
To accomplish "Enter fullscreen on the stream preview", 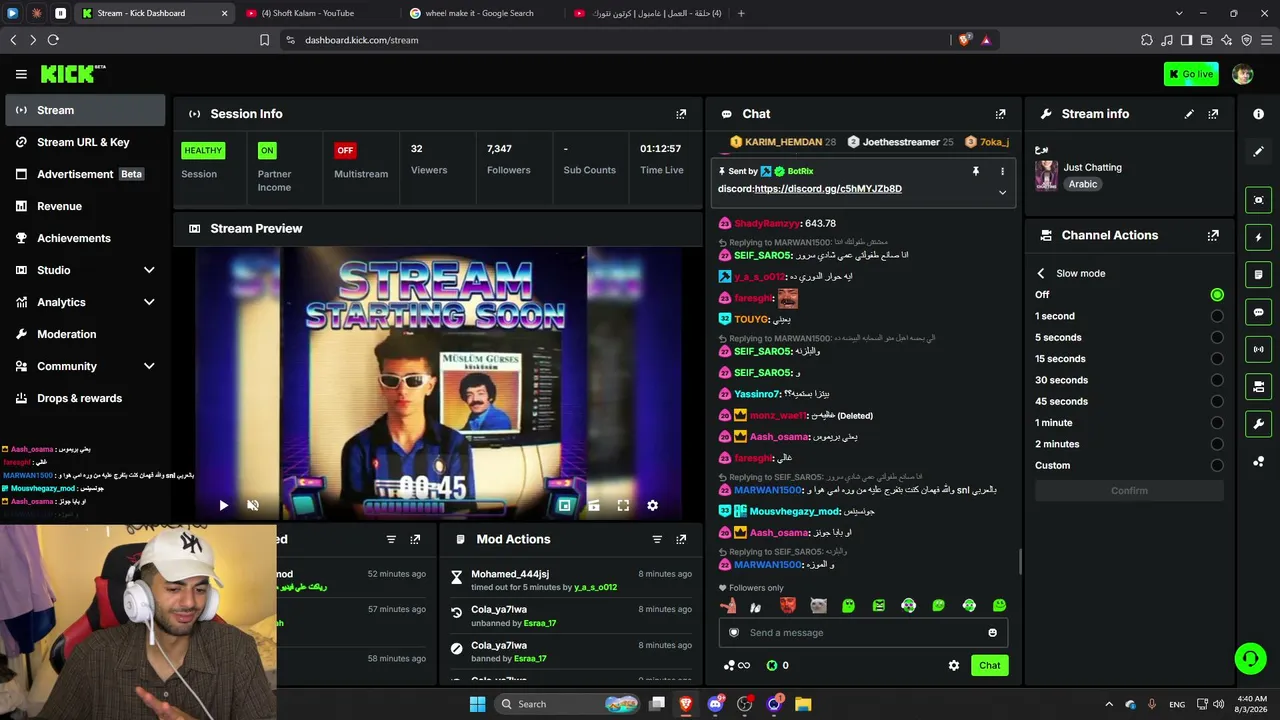I will (623, 506).
